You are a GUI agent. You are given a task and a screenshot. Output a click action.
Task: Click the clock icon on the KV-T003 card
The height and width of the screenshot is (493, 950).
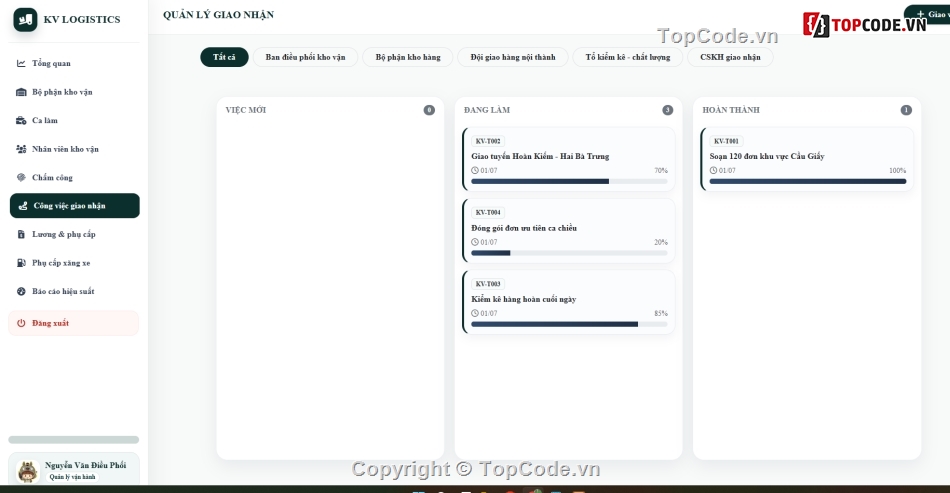[x=475, y=314]
